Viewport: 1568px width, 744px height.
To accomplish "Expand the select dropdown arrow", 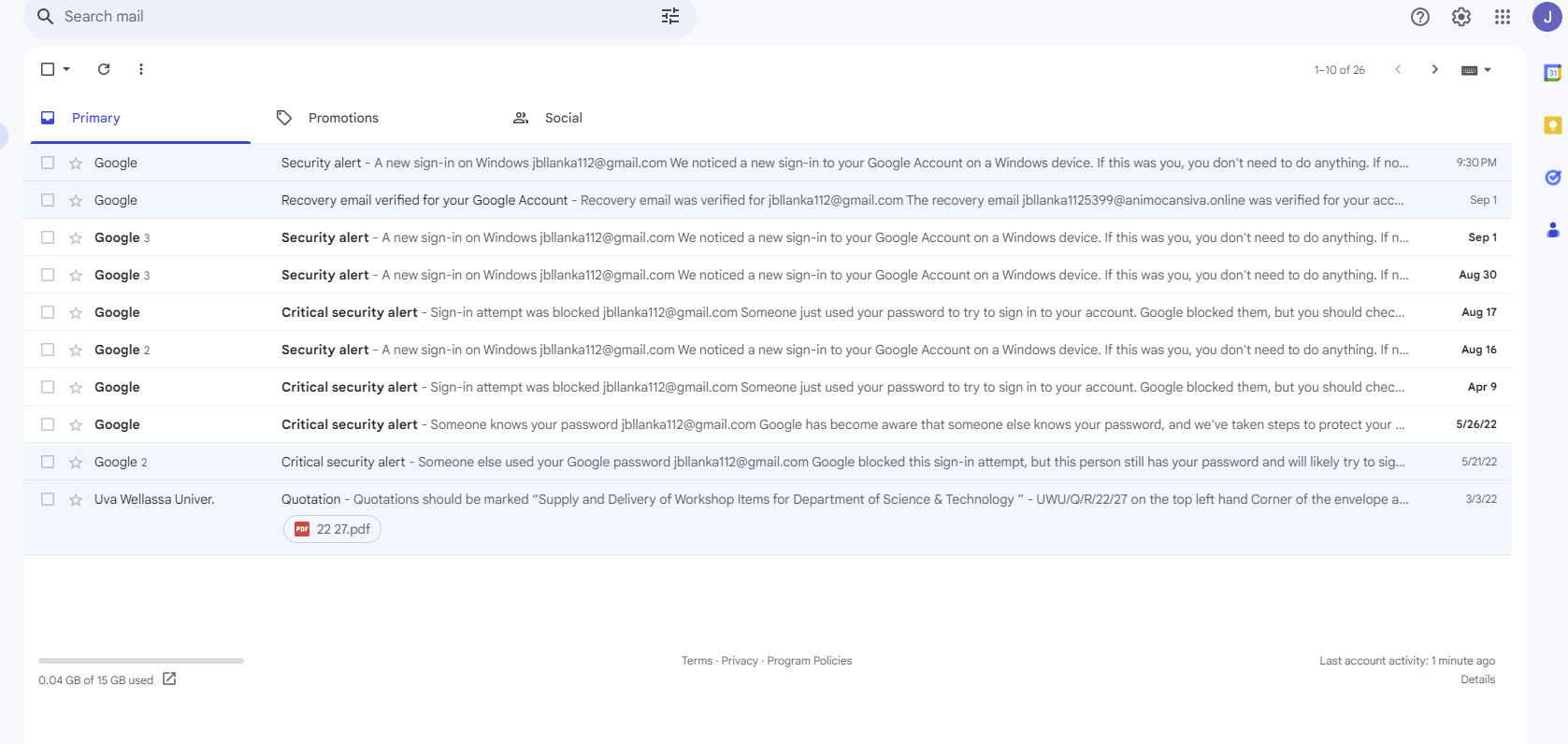I will (66, 69).
